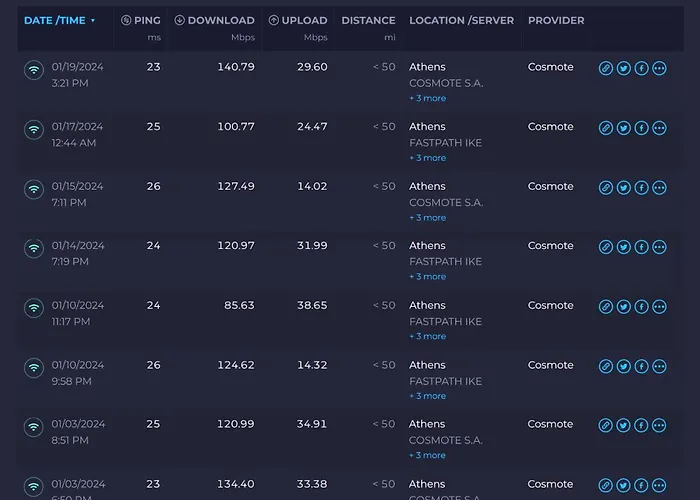Click Location/Server column header
Viewport: 700px width, 500px height.
pyautogui.click(x=461, y=20)
